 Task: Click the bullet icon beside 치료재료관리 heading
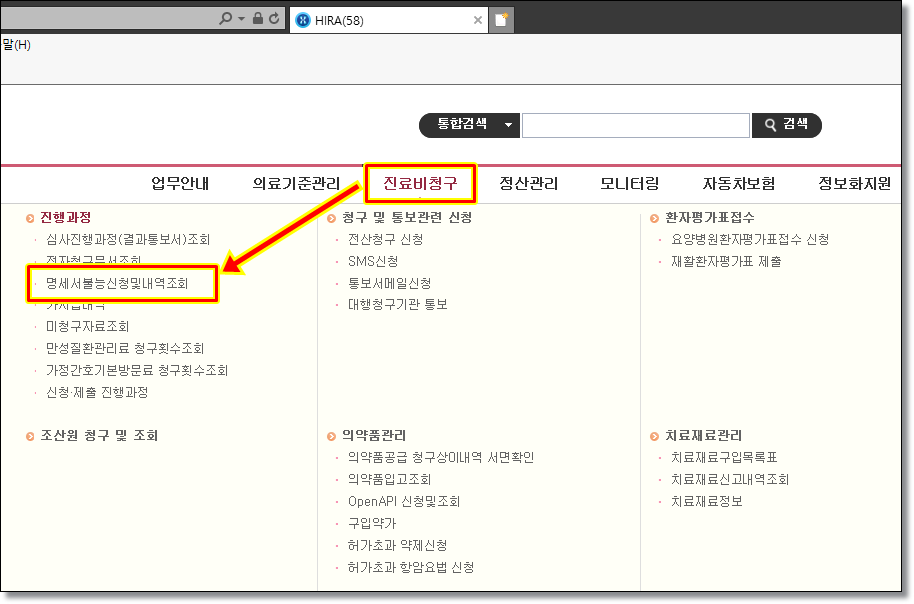655,436
